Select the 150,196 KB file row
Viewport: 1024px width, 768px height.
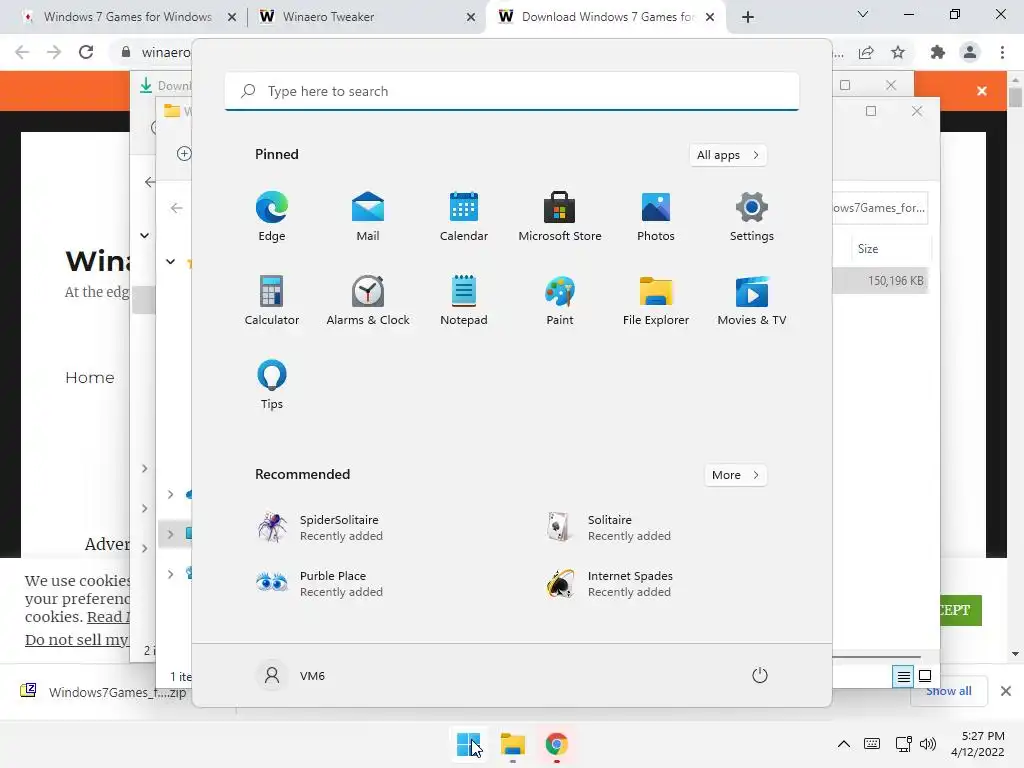tap(880, 281)
